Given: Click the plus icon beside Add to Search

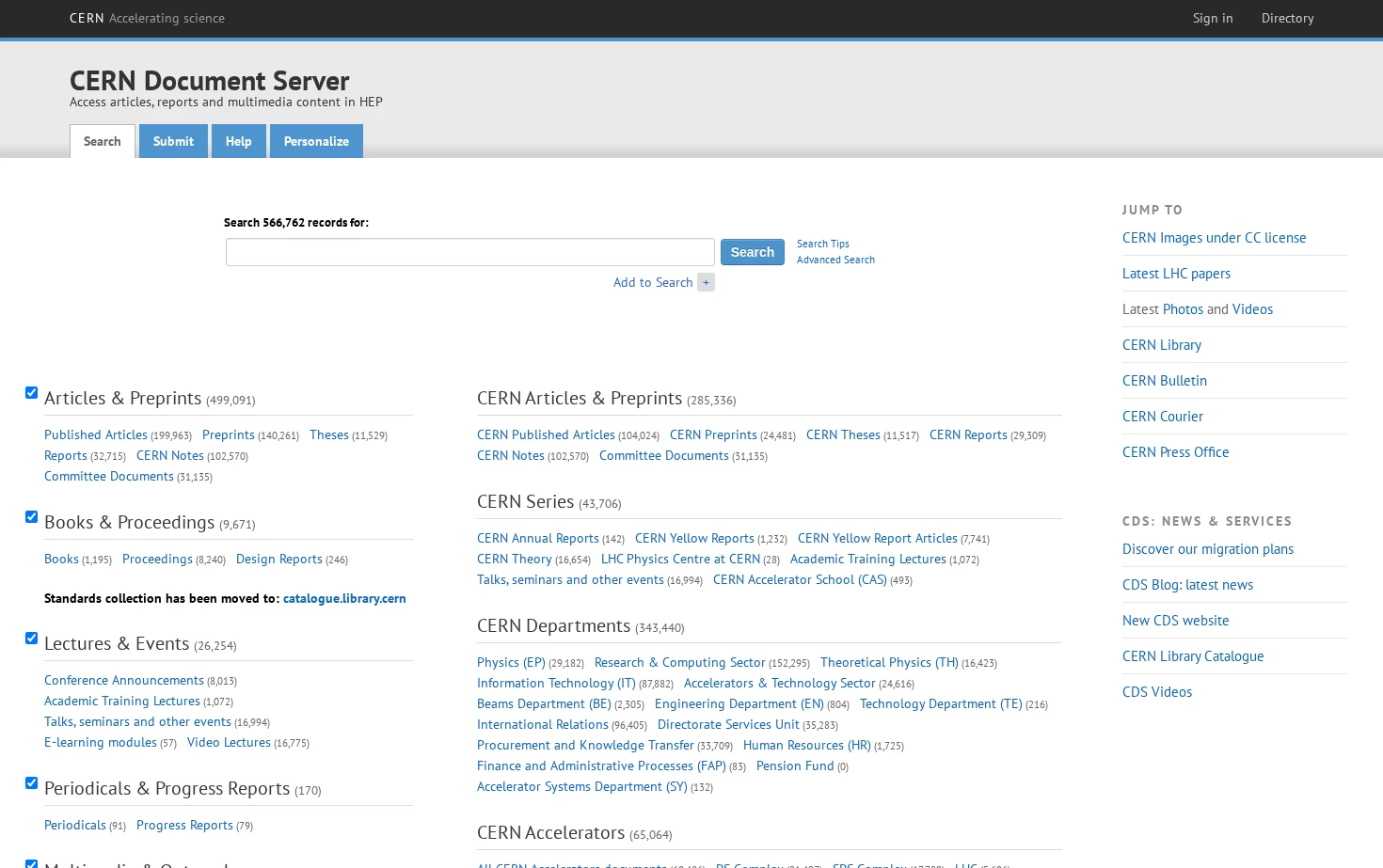Looking at the screenshot, I should click(x=706, y=282).
